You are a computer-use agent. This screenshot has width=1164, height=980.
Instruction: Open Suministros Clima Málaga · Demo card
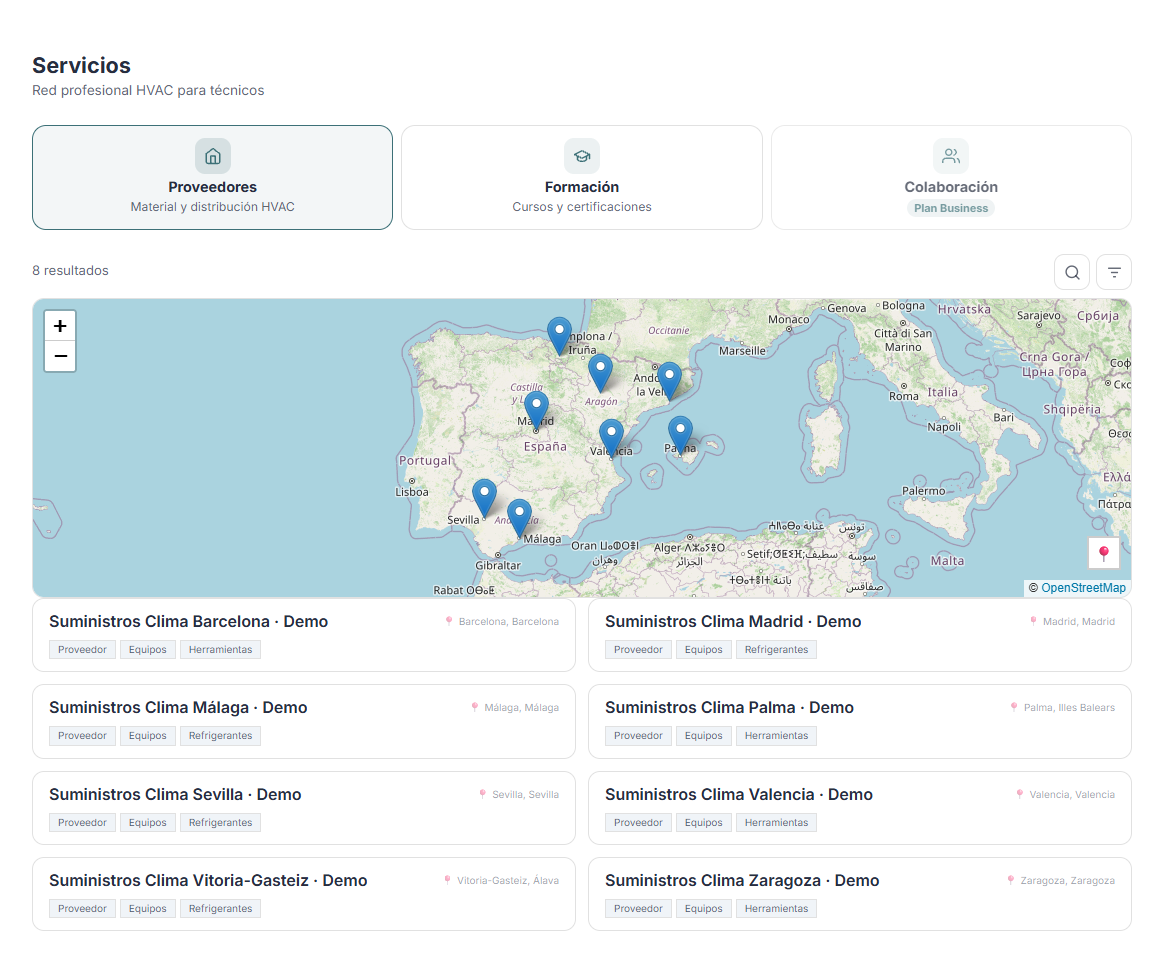pyautogui.click(x=304, y=722)
